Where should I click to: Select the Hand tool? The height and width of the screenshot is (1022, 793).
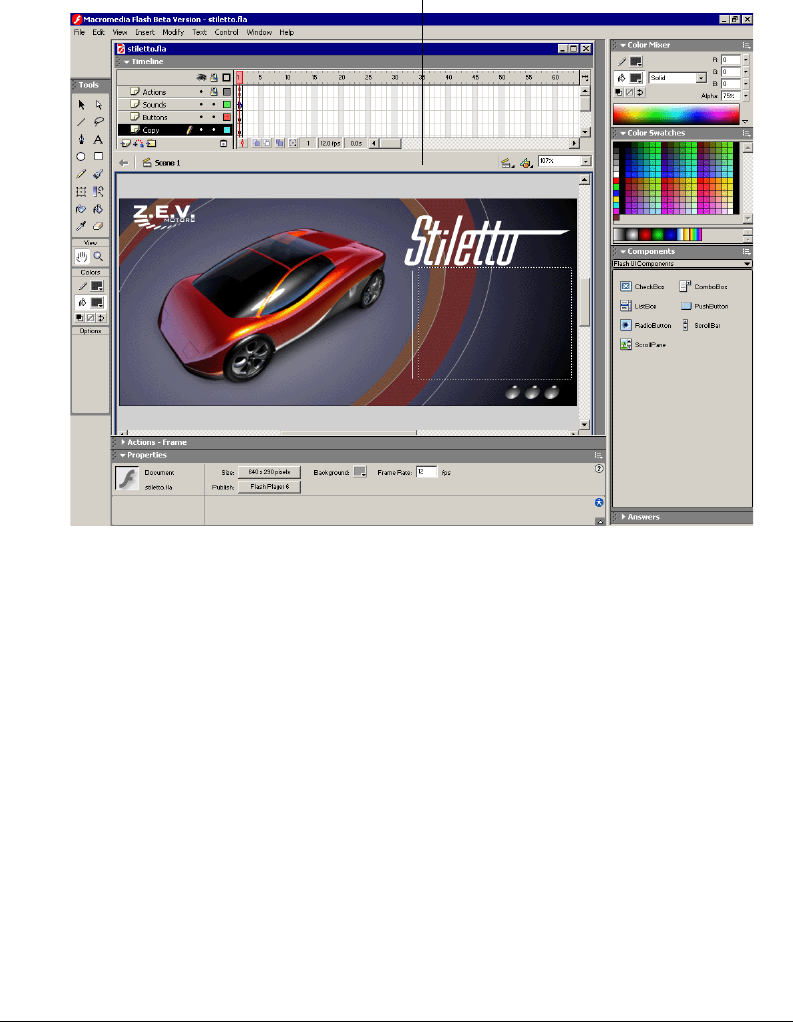[x=81, y=257]
